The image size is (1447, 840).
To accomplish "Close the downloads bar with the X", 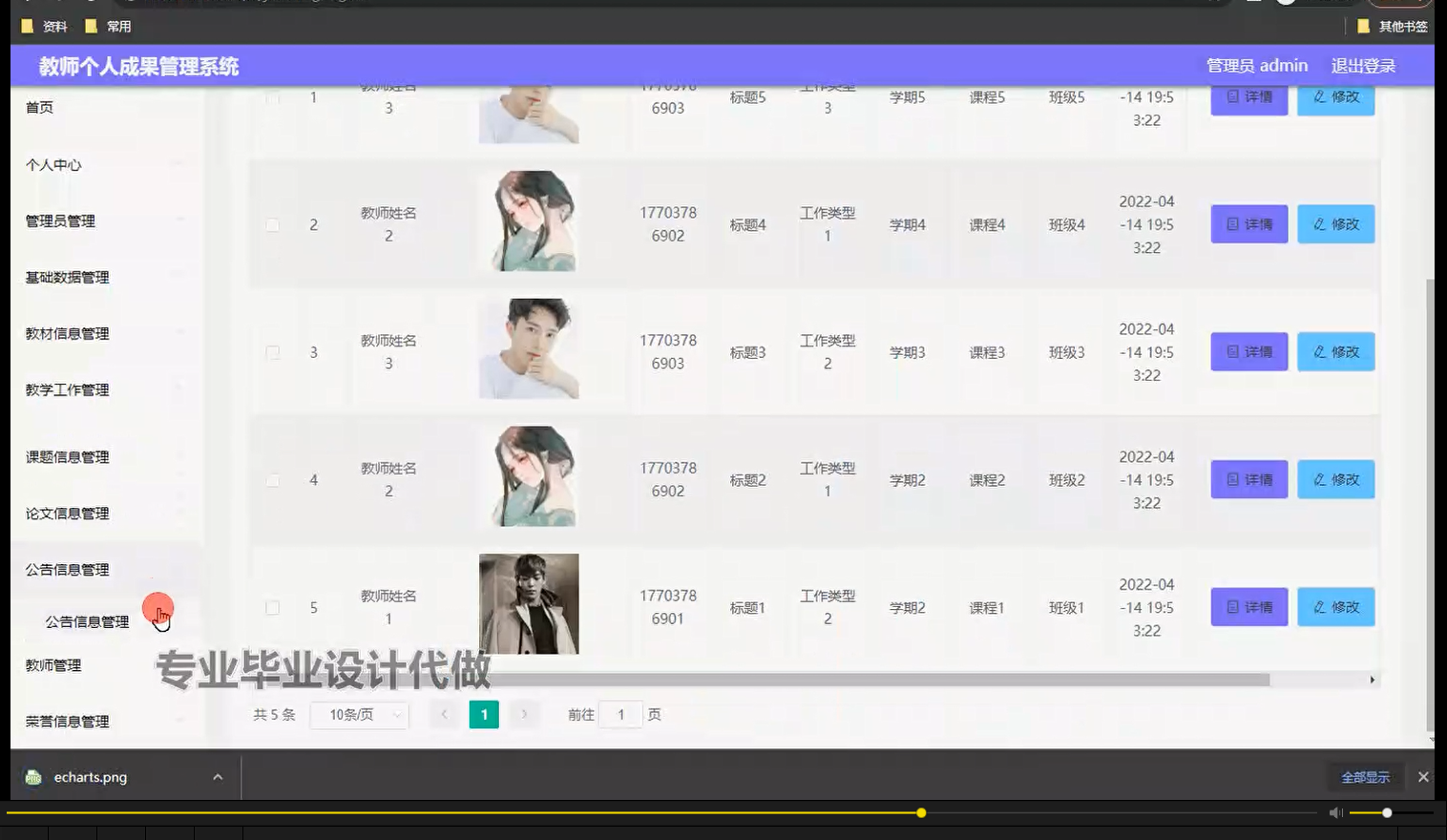I will pos(1423,777).
